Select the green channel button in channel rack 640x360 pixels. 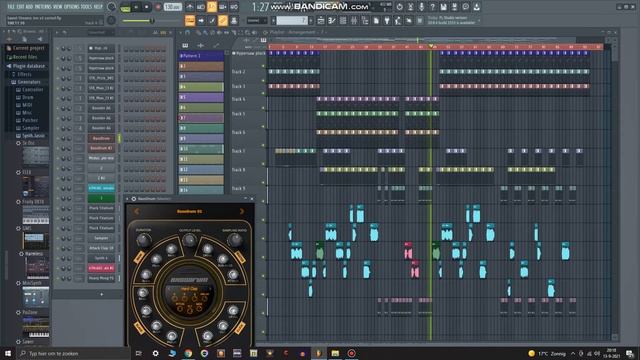tap(101, 198)
